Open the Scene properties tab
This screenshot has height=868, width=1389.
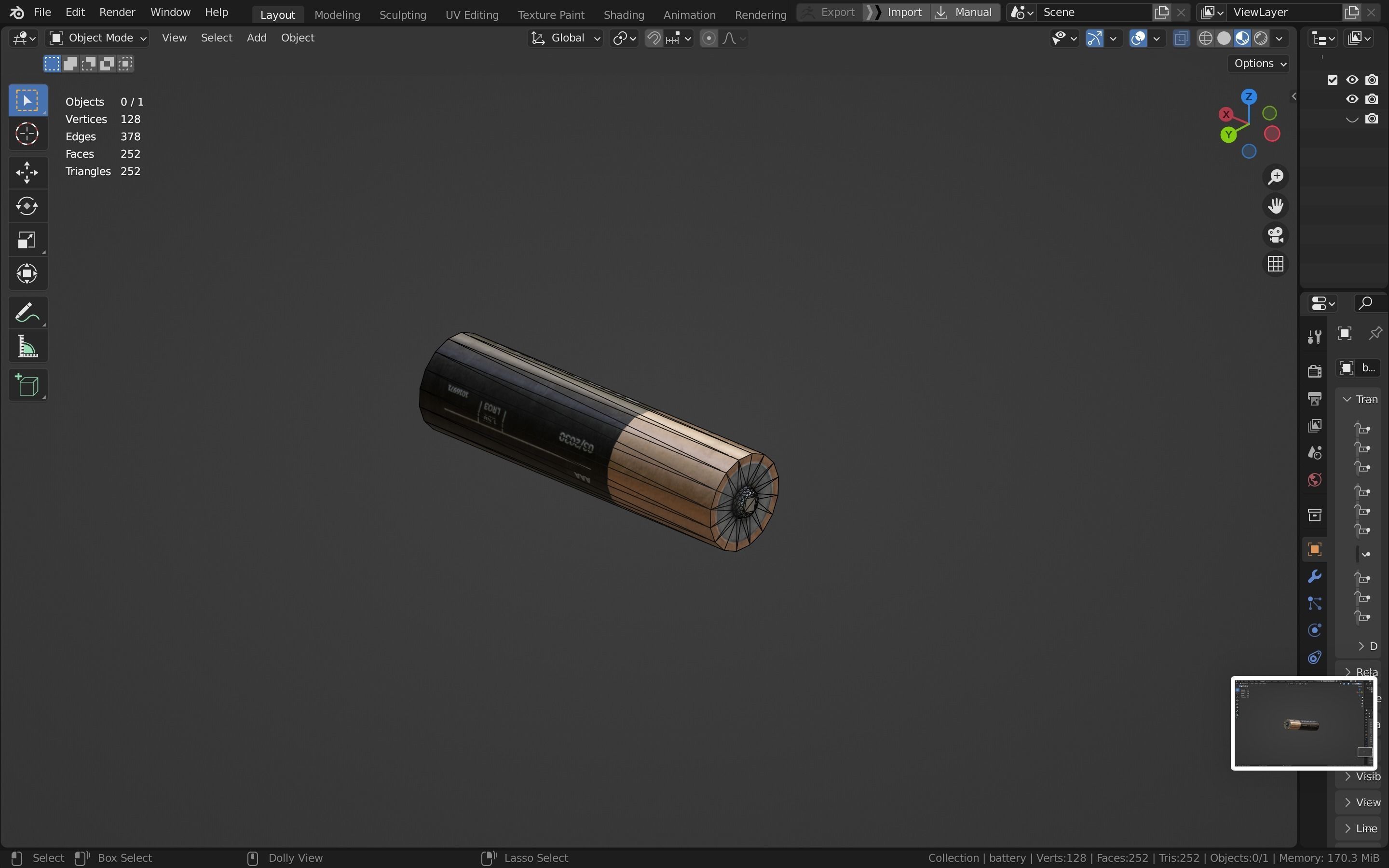(1314, 453)
